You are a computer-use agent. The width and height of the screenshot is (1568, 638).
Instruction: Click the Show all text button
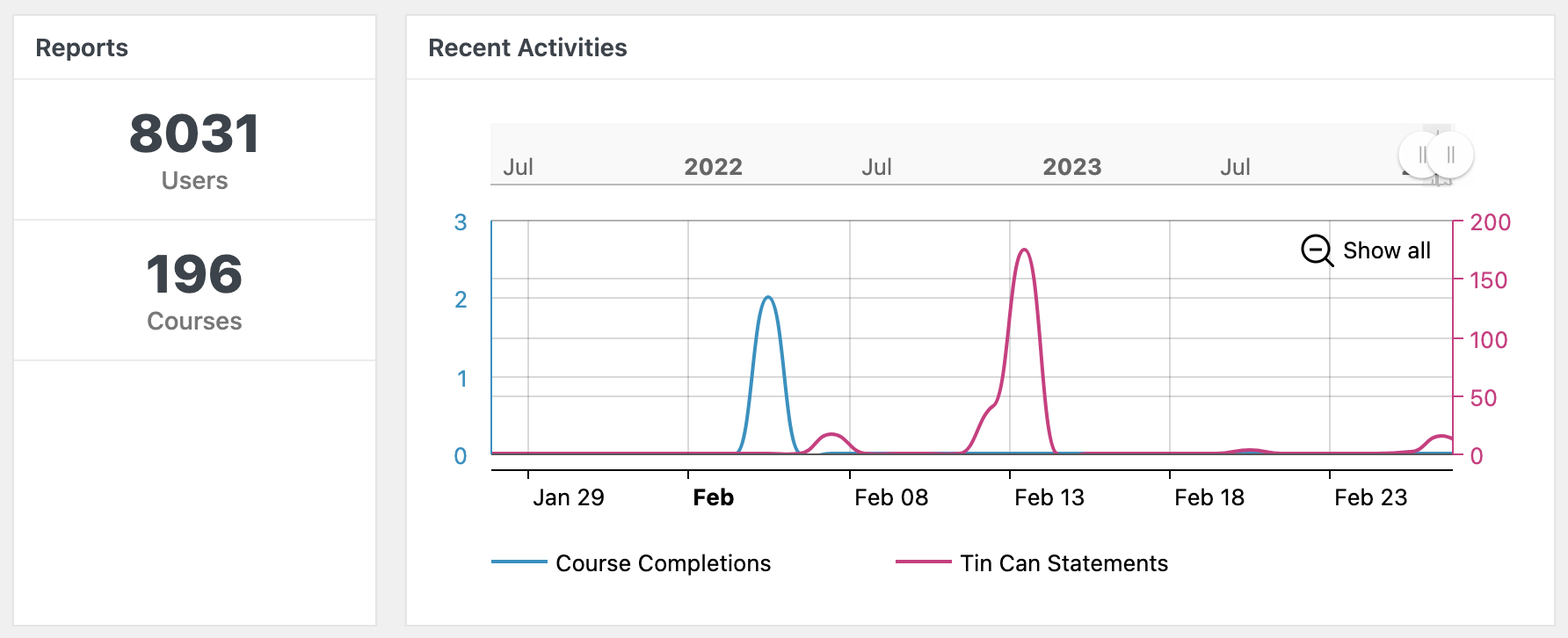pyautogui.click(x=1386, y=250)
